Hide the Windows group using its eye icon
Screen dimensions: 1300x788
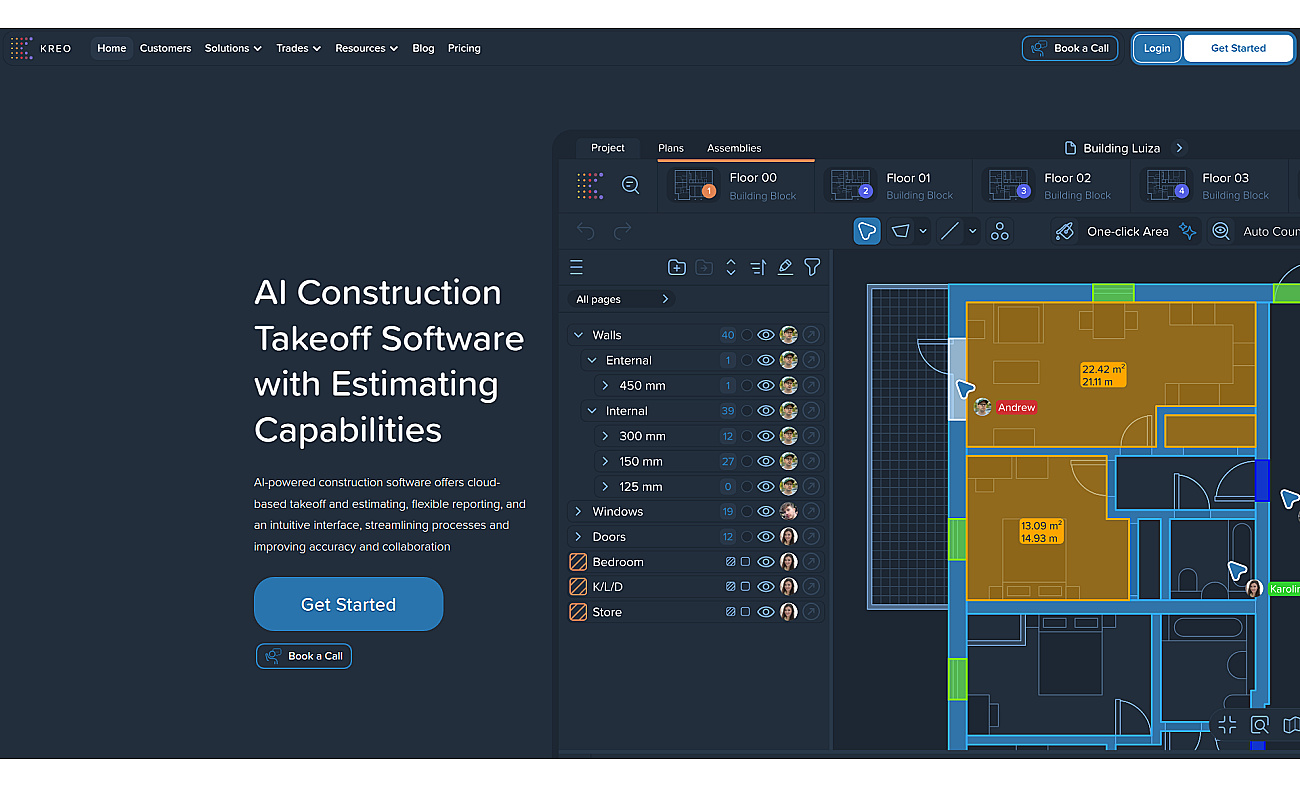(766, 511)
